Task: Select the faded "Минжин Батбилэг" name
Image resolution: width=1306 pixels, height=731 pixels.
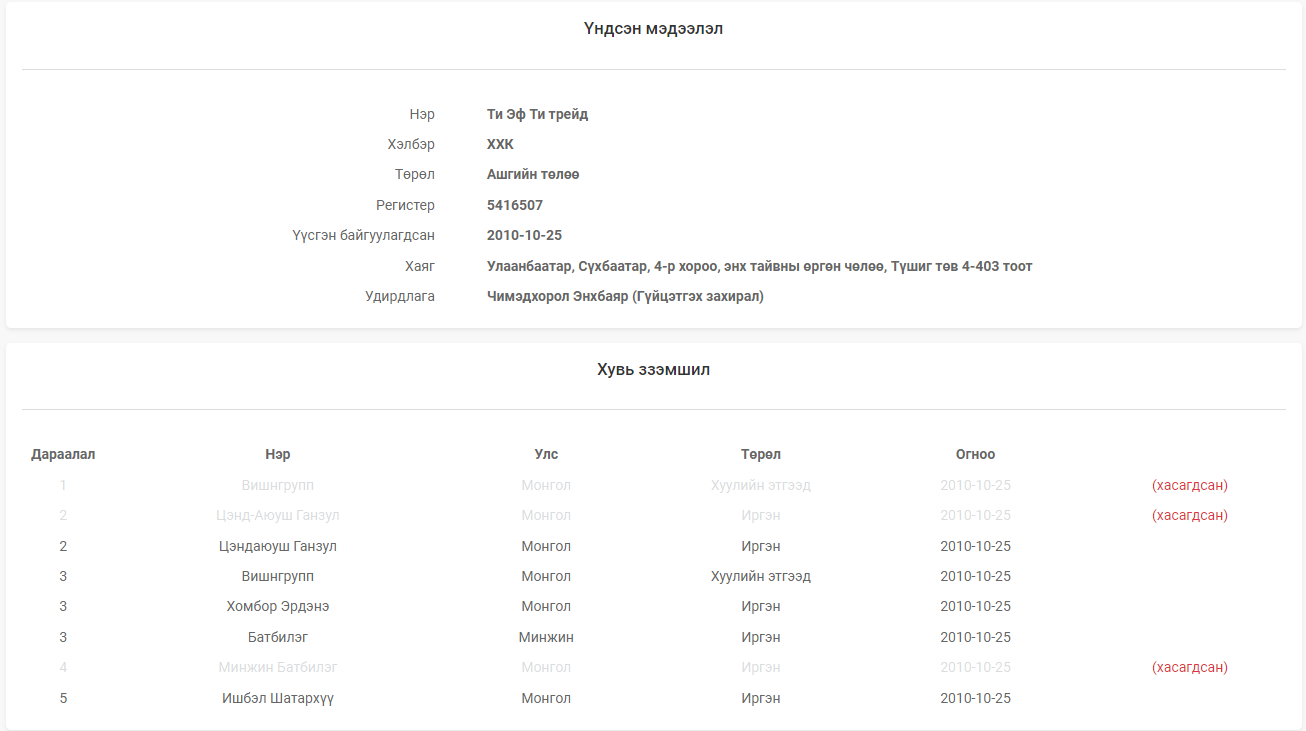Action: (x=278, y=667)
